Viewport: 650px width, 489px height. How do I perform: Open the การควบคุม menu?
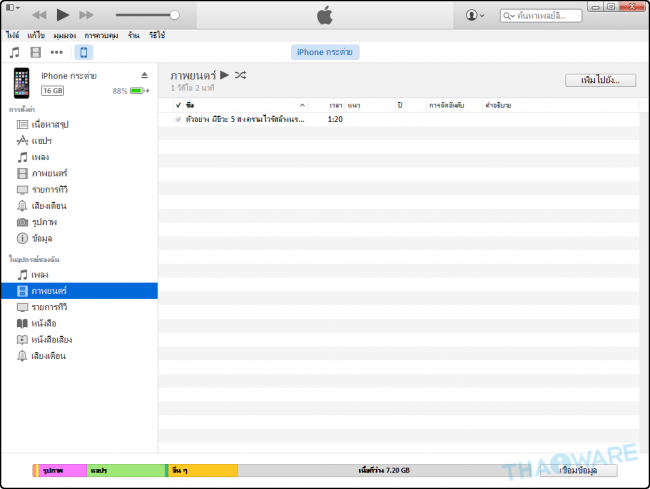click(101, 35)
